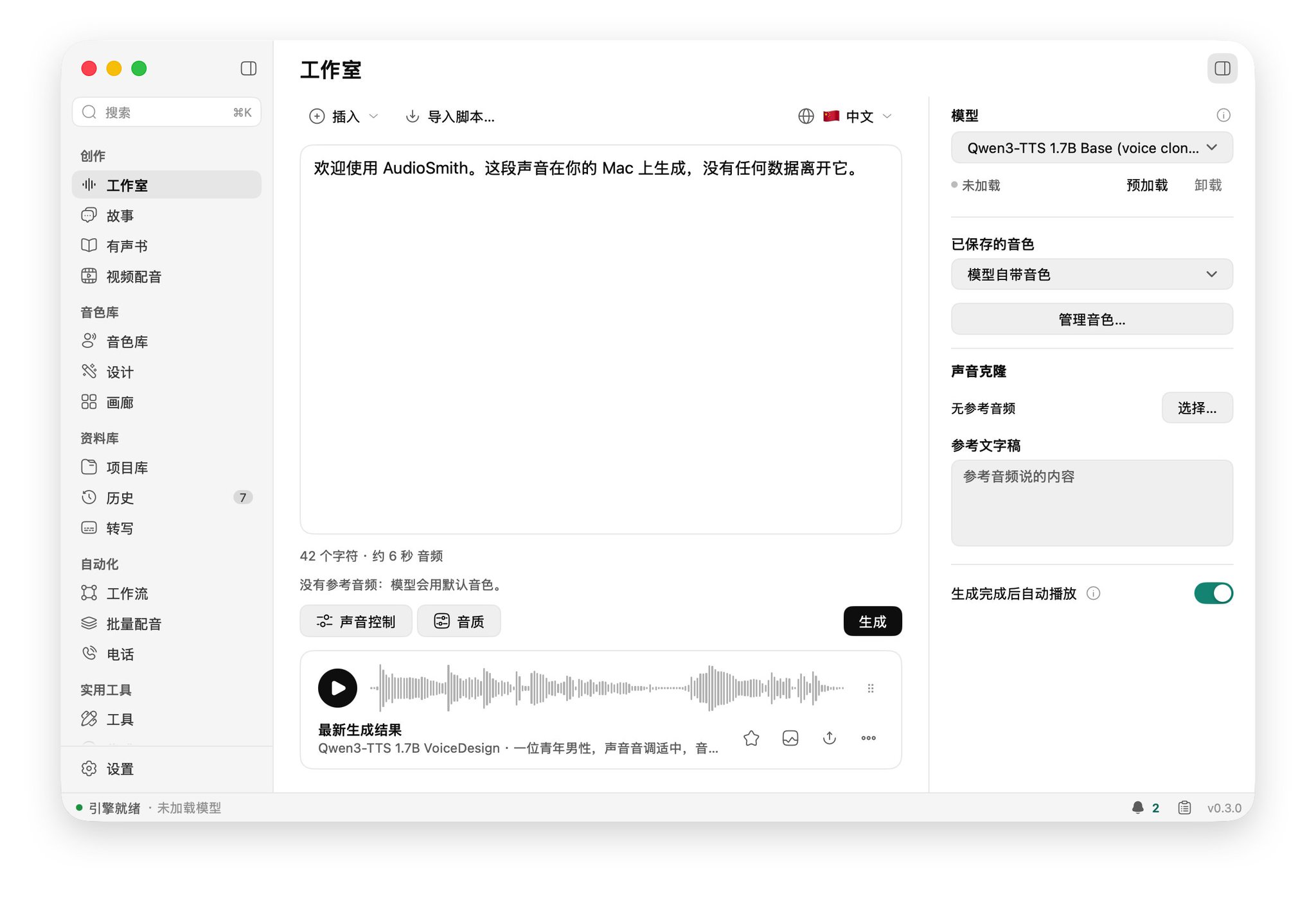
Task: Open 设计 voice design section
Action: point(166,372)
